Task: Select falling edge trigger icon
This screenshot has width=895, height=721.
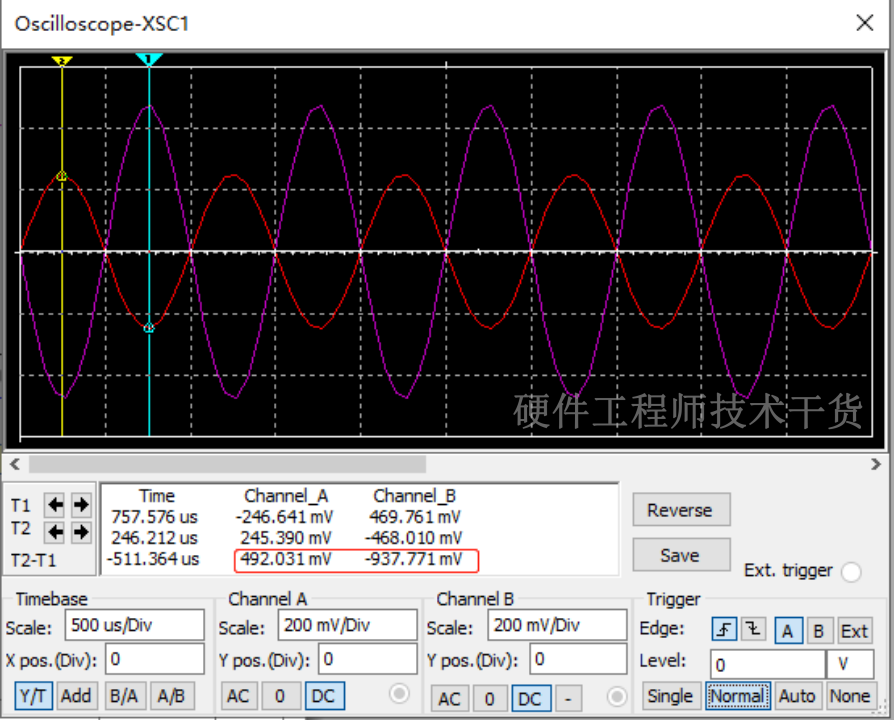Action: tap(754, 630)
